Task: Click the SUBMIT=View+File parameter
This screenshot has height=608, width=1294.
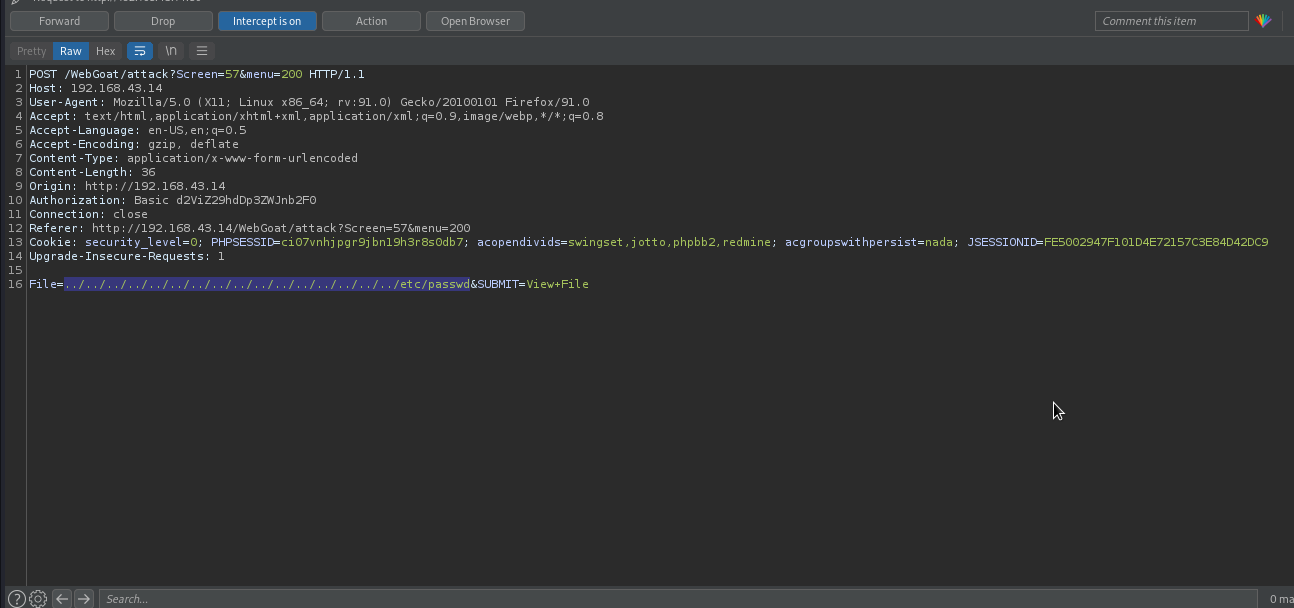Action: coord(533,284)
